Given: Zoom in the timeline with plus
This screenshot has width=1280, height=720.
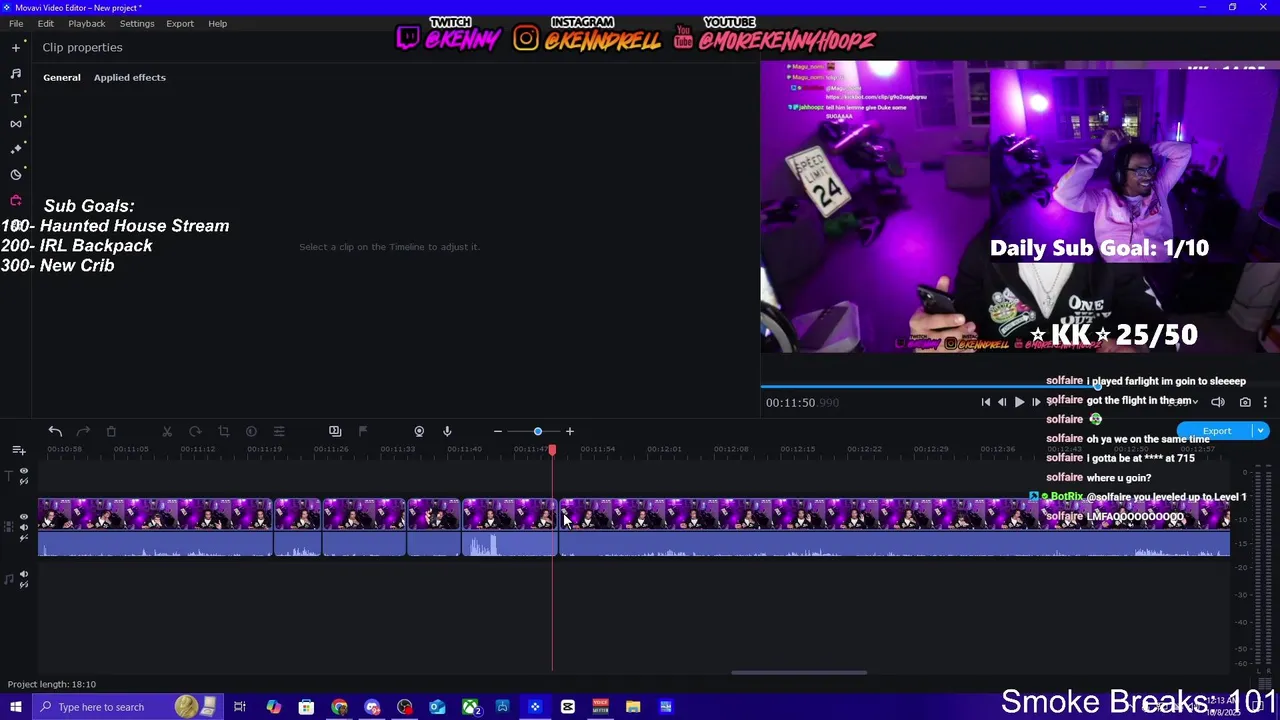Looking at the screenshot, I should (x=570, y=431).
